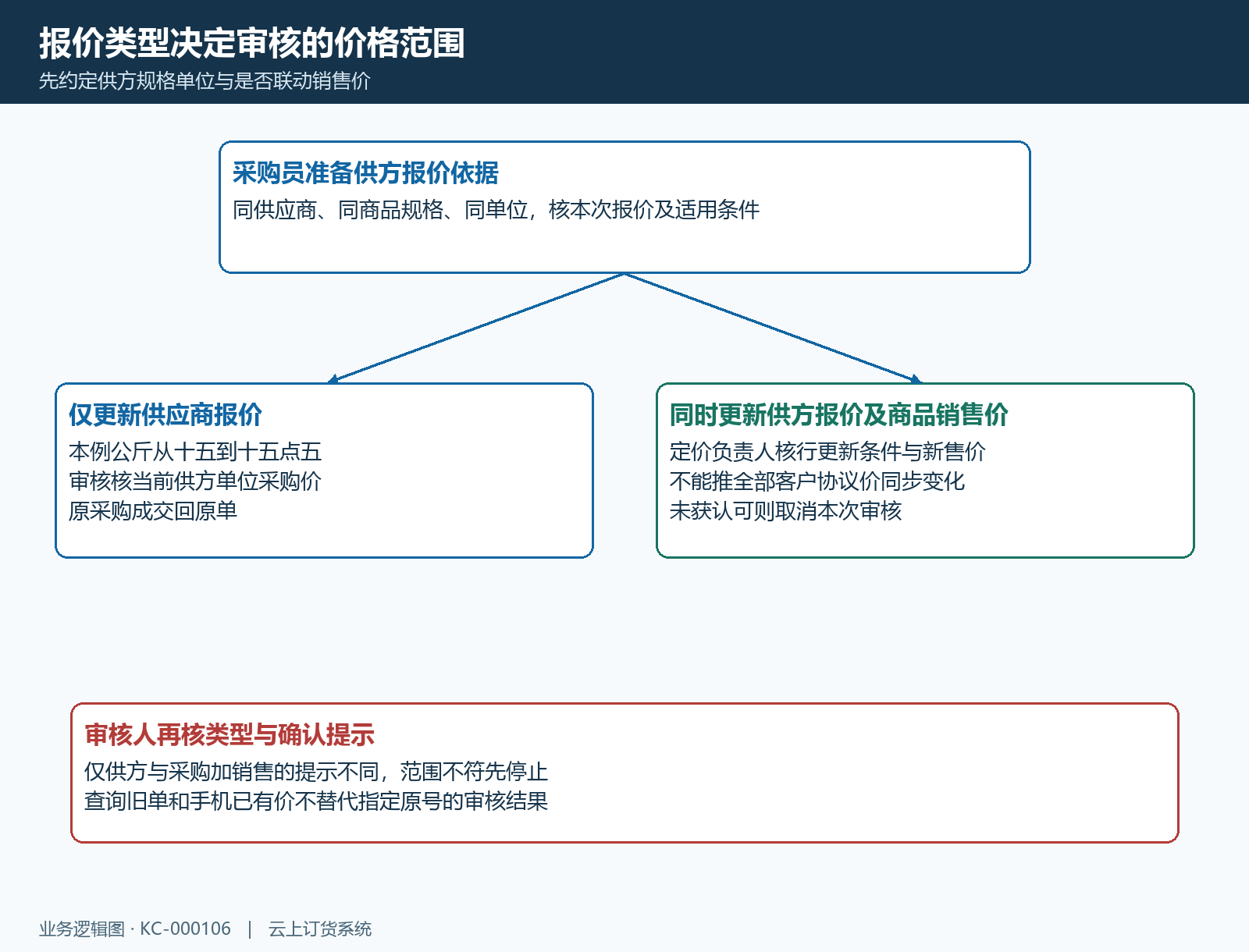
Task: Select the line 原采购成交回原单
Action: click(x=153, y=511)
